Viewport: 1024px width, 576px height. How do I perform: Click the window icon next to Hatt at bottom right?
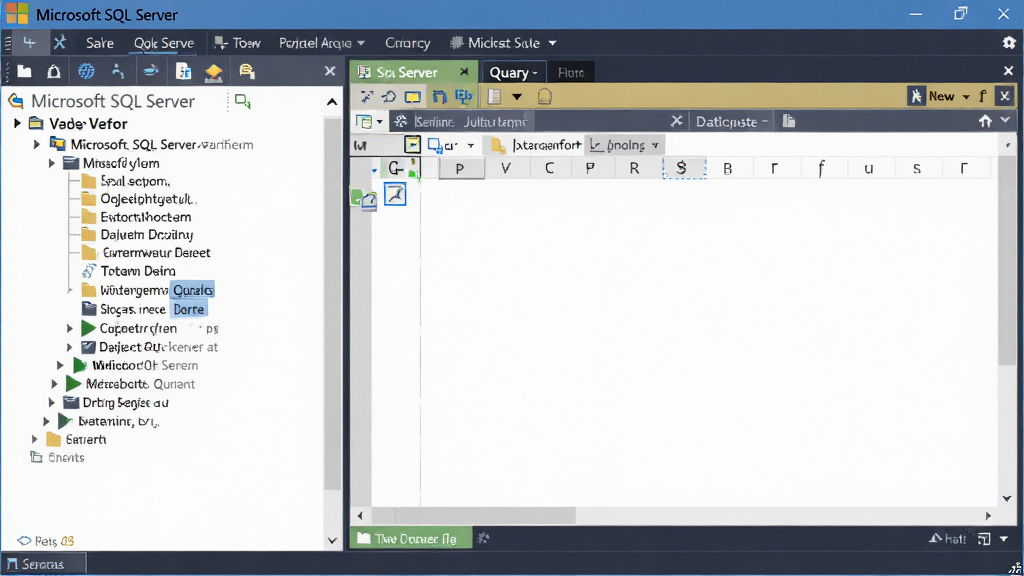984,539
